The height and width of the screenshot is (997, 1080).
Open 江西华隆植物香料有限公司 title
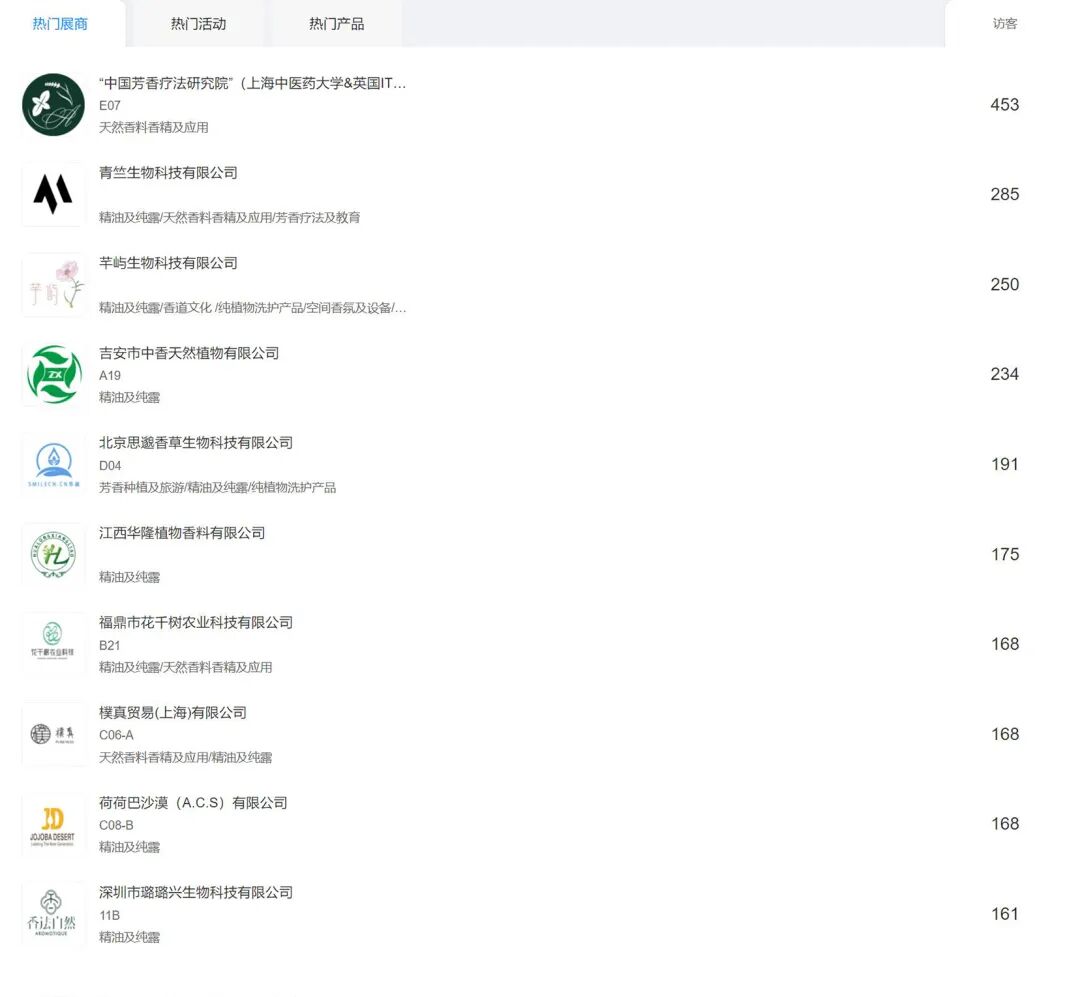tap(182, 533)
